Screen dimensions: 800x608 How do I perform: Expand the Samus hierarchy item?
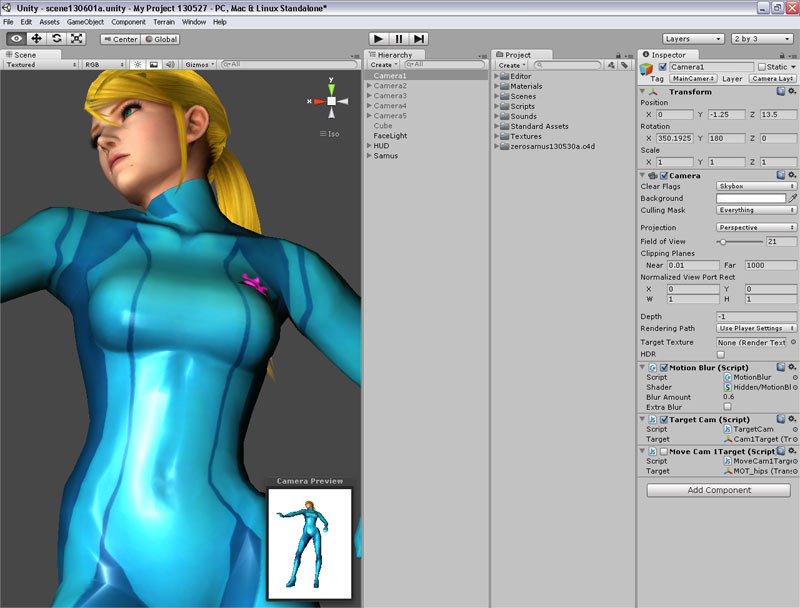coord(369,156)
